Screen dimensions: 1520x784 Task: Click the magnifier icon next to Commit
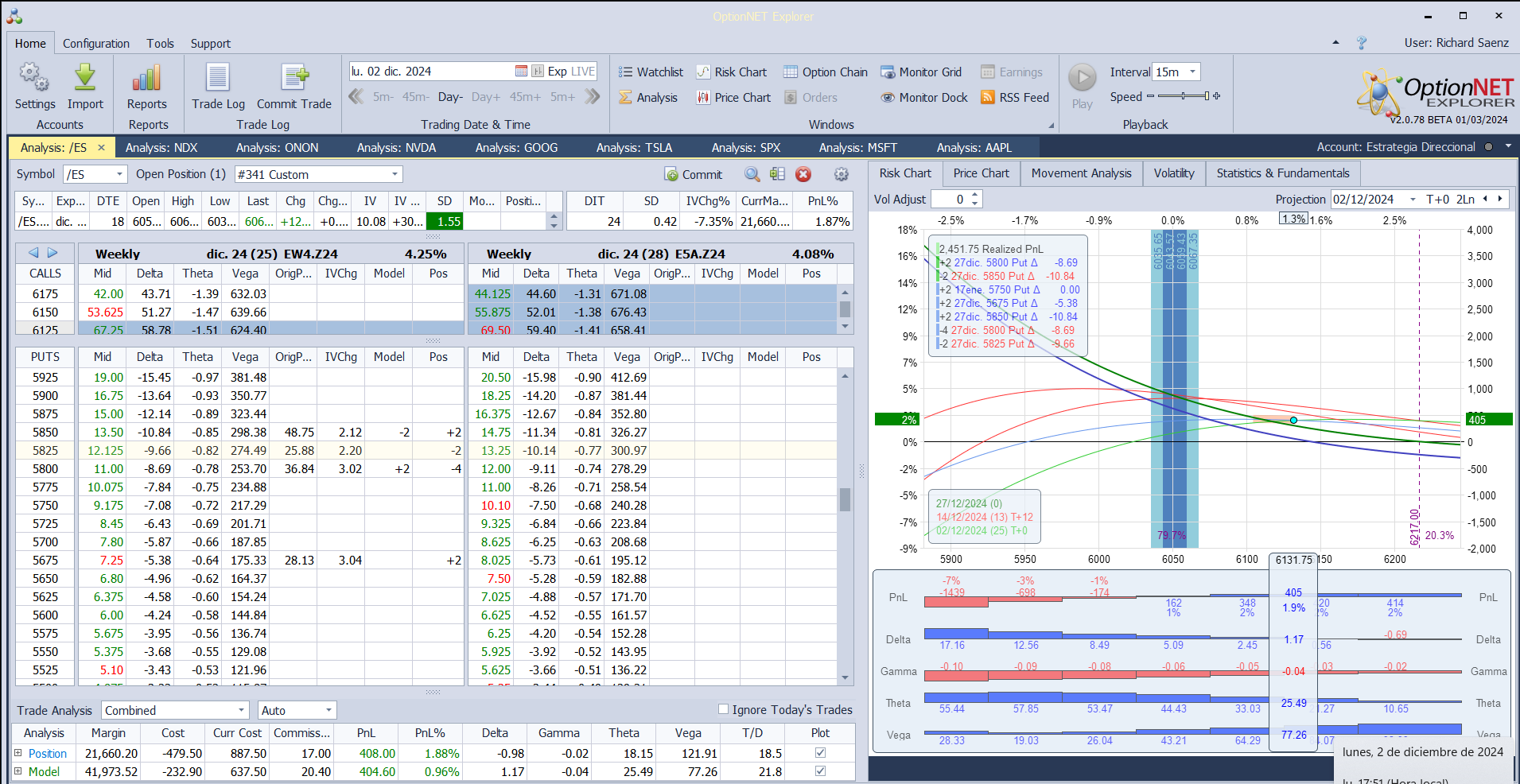[x=752, y=175]
